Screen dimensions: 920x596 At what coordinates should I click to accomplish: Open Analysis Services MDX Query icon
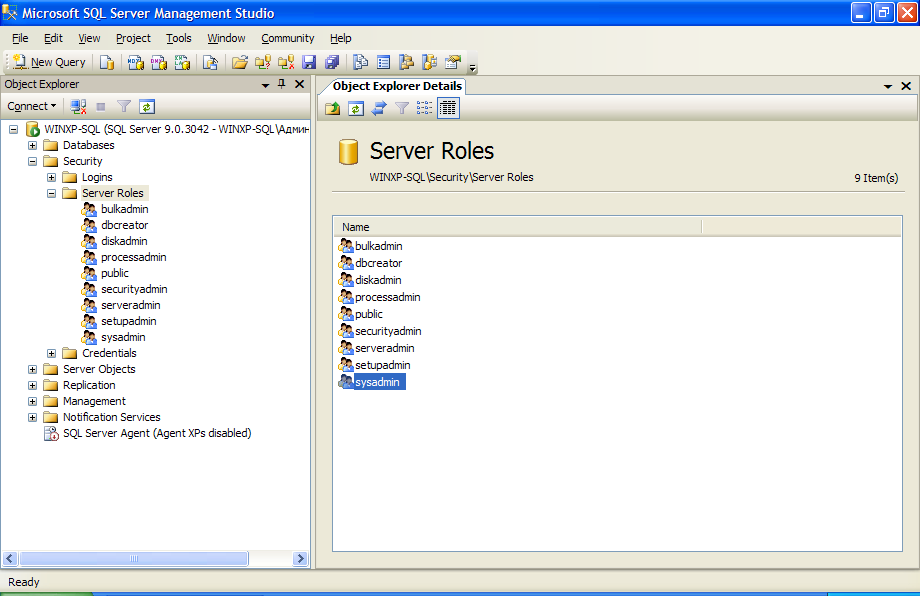click(x=136, y=62)
